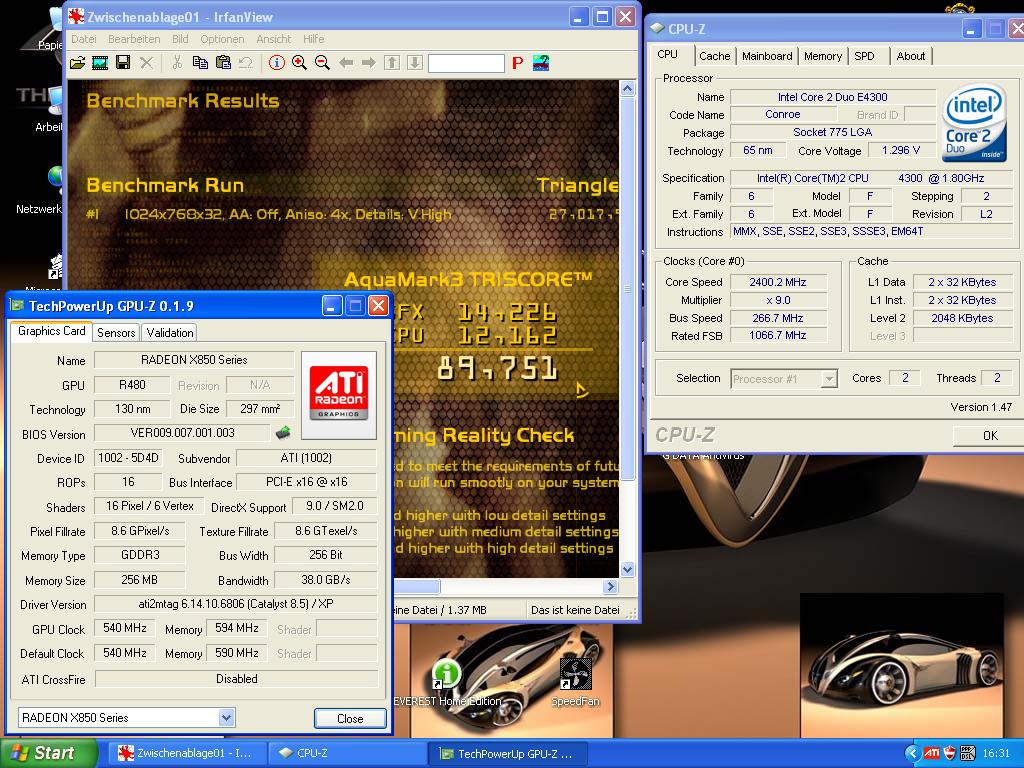Go to next image with right arrow
This screenshot has width=1024, height=768.
pyautogui.click(x=369, y=63)
